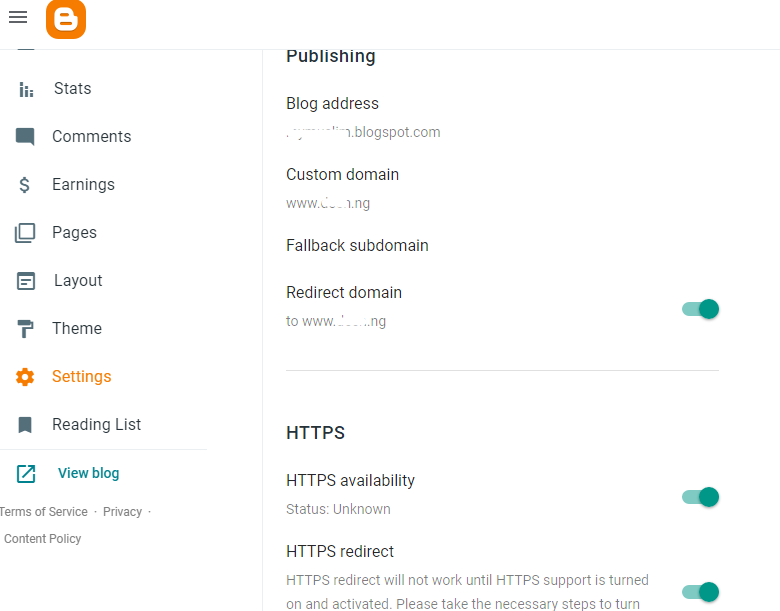The width and height of the screenshot is (780, 611).
Task: Select Earnings in the sidebar
Action: 83,185
